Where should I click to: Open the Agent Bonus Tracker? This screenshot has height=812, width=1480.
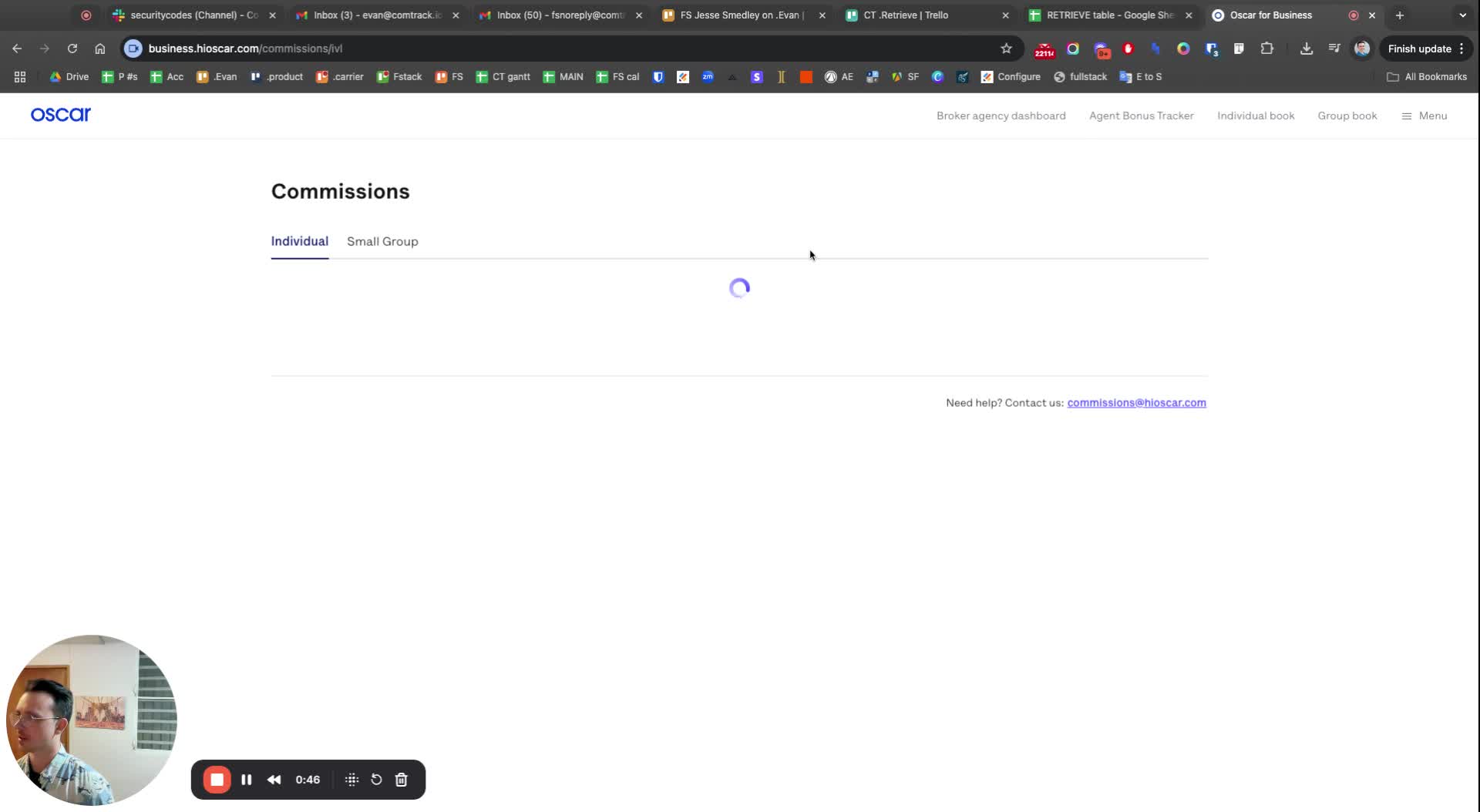1142,116
